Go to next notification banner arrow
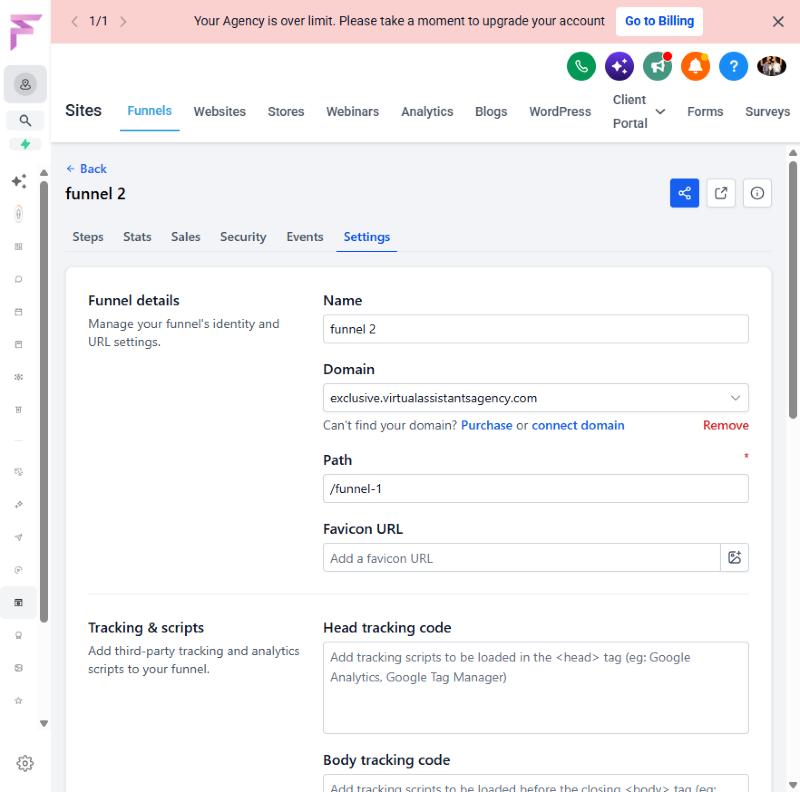The width and height of the screenshot is (800, 792). point(123,21)
